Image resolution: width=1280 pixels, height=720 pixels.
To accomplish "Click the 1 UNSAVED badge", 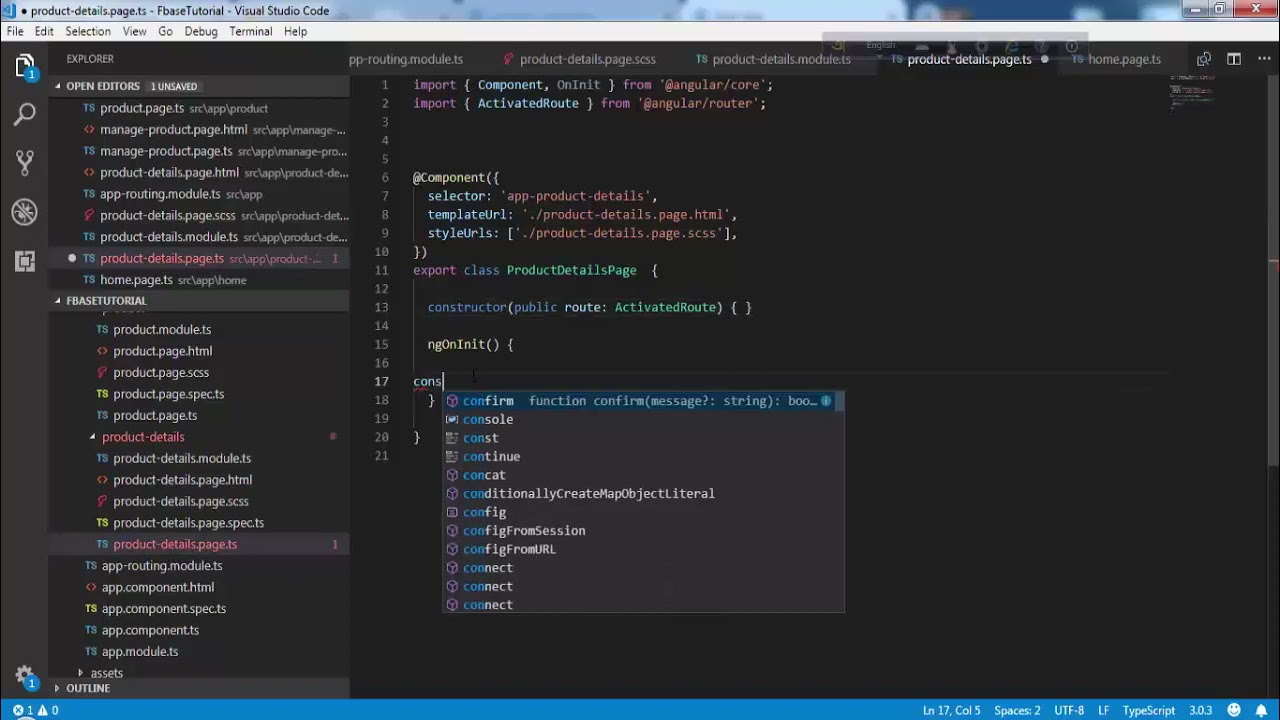I will click(174, 86).
